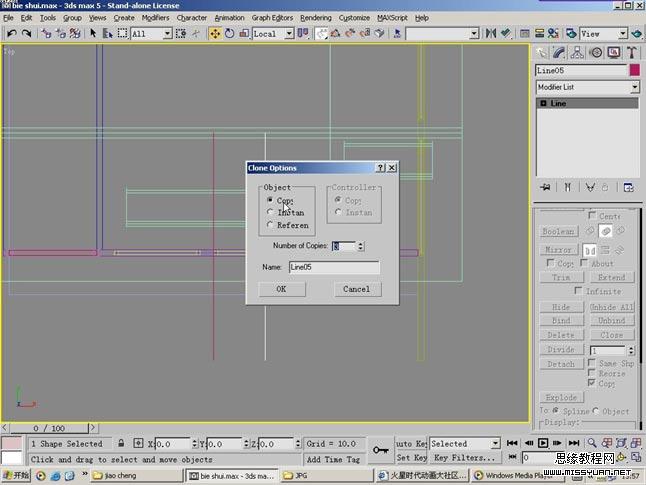Activate the Select and Scale tool
646x485 pixels.
tap(244, 33)
